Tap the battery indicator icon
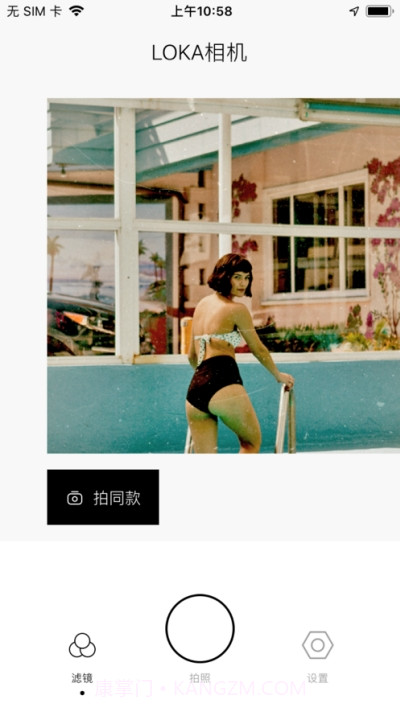Screen dimensions: 400x710 (x=380, y=11)
